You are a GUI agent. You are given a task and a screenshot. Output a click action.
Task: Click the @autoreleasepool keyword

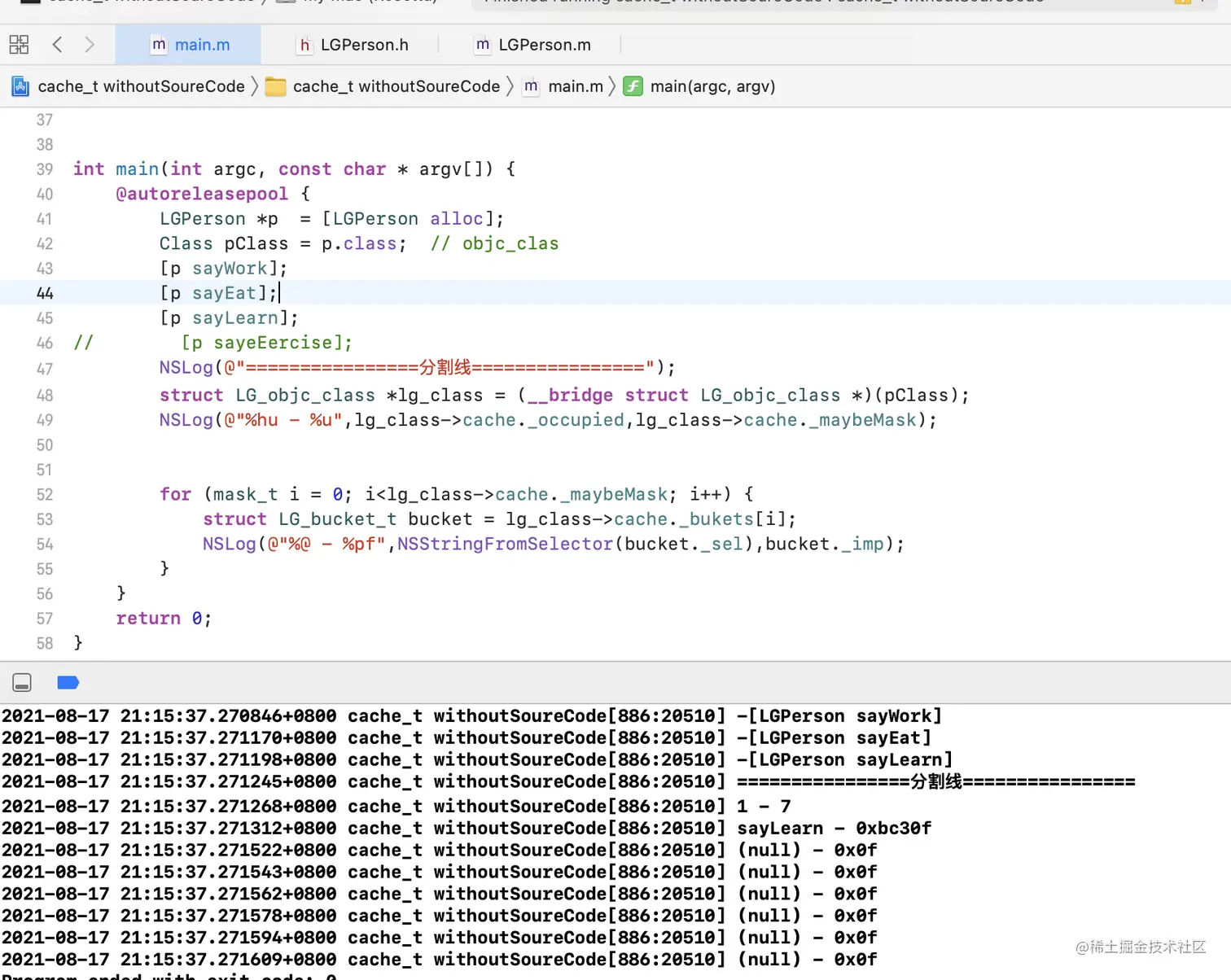coord(202,194)
